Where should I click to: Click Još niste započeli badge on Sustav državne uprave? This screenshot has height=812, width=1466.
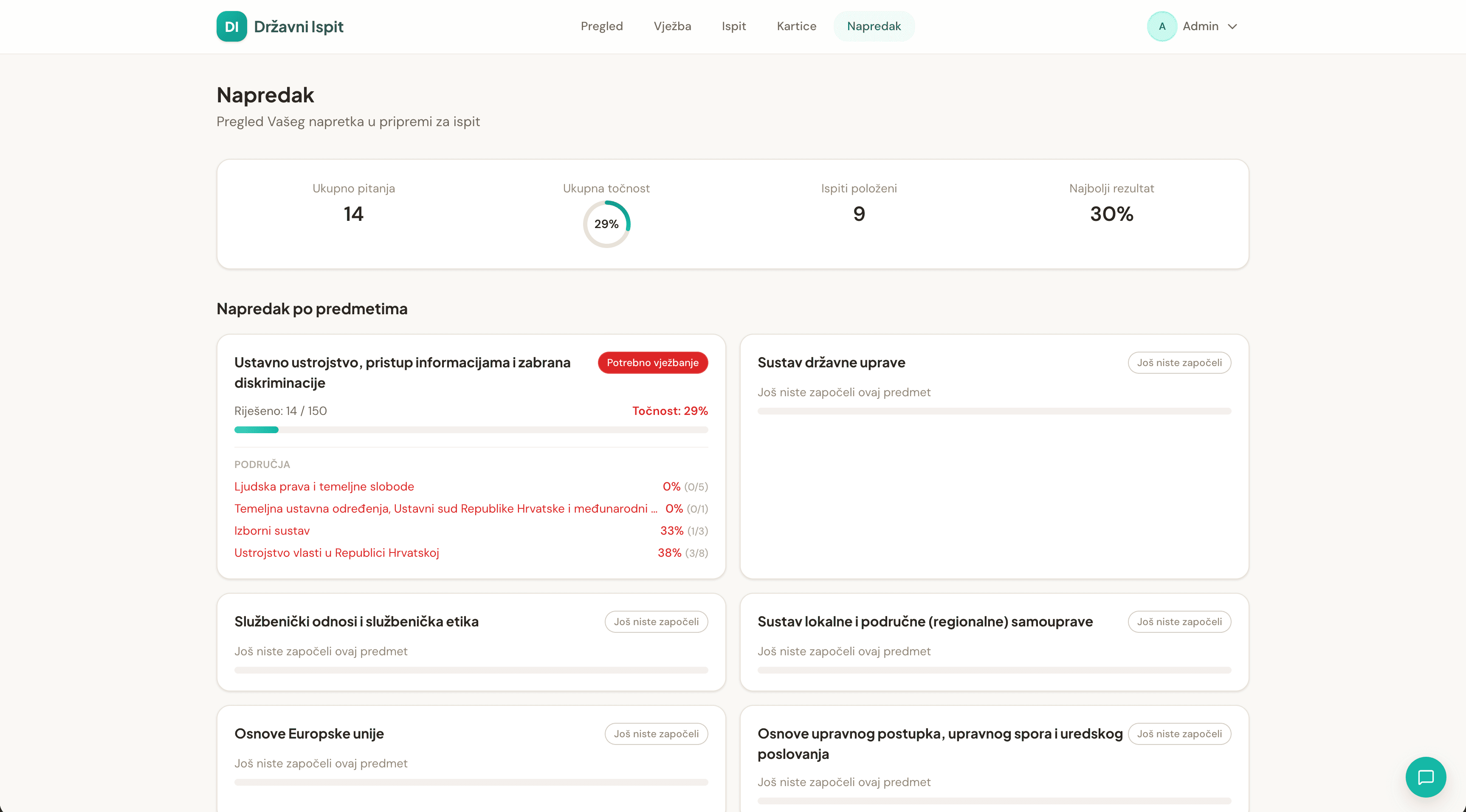[x=1179, y=362]
